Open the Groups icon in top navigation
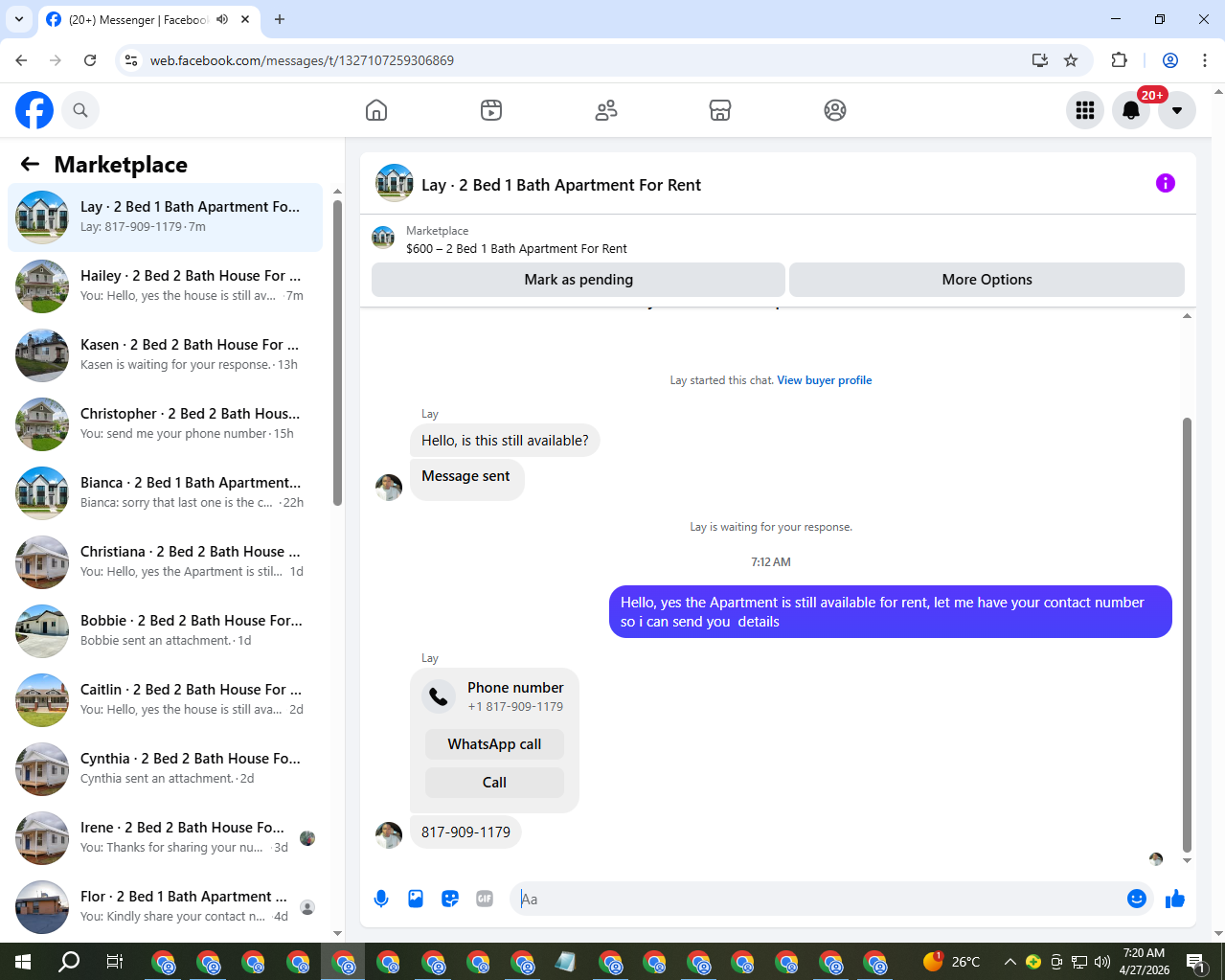 pos(835,110)
